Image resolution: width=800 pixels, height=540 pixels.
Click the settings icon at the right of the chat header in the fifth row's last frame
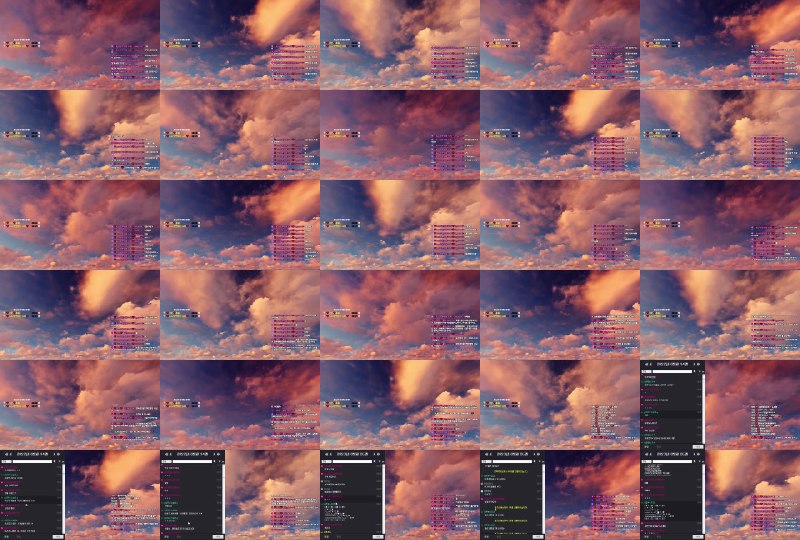tap(699, 366)
